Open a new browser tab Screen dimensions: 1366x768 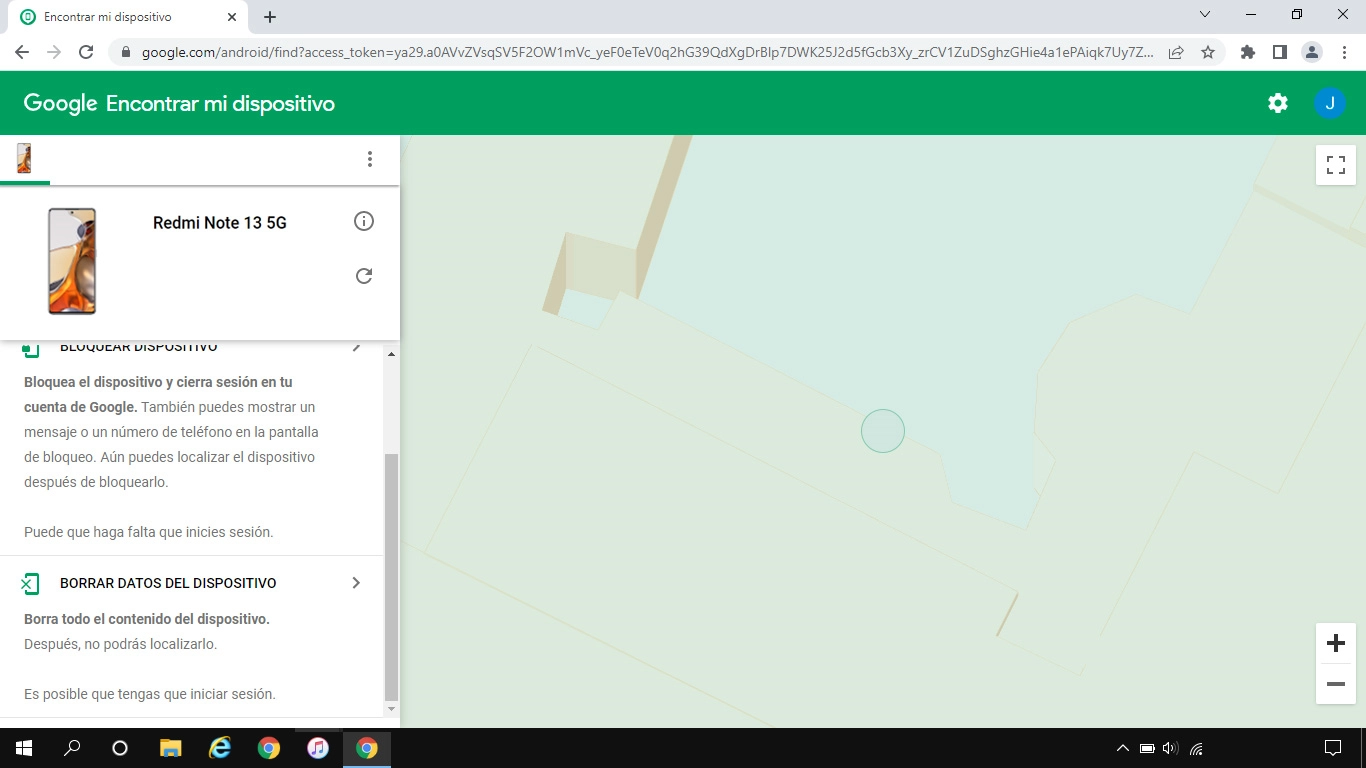[270, 17]
